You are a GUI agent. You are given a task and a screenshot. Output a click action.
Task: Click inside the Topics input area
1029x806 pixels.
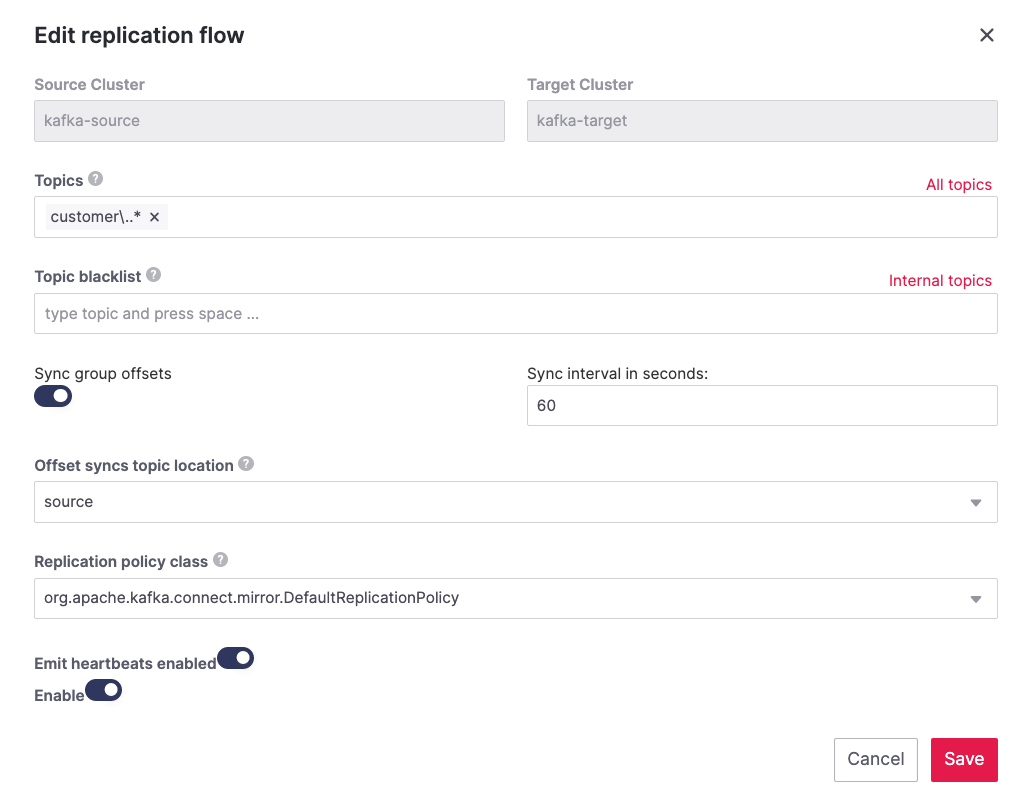(x=500, y=216)
